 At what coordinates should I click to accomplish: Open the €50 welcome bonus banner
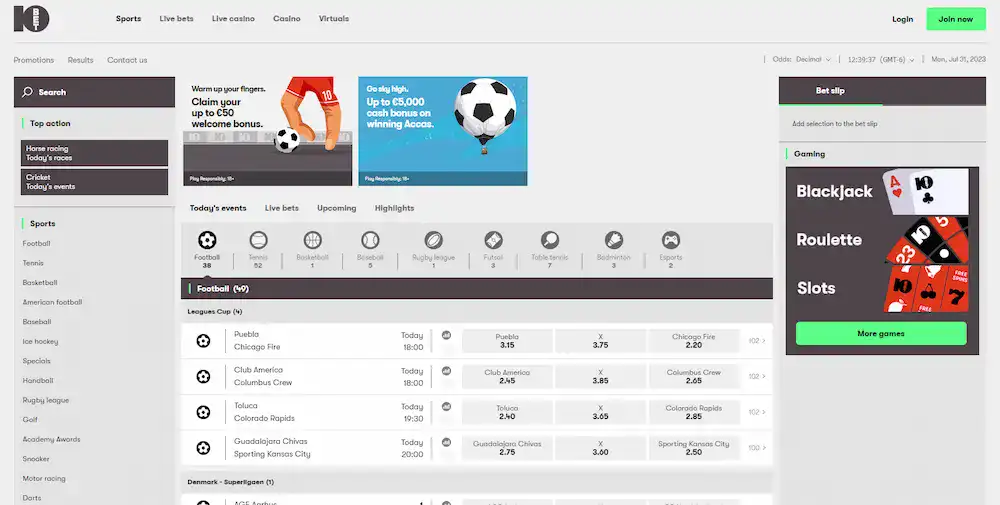[268, 131]
